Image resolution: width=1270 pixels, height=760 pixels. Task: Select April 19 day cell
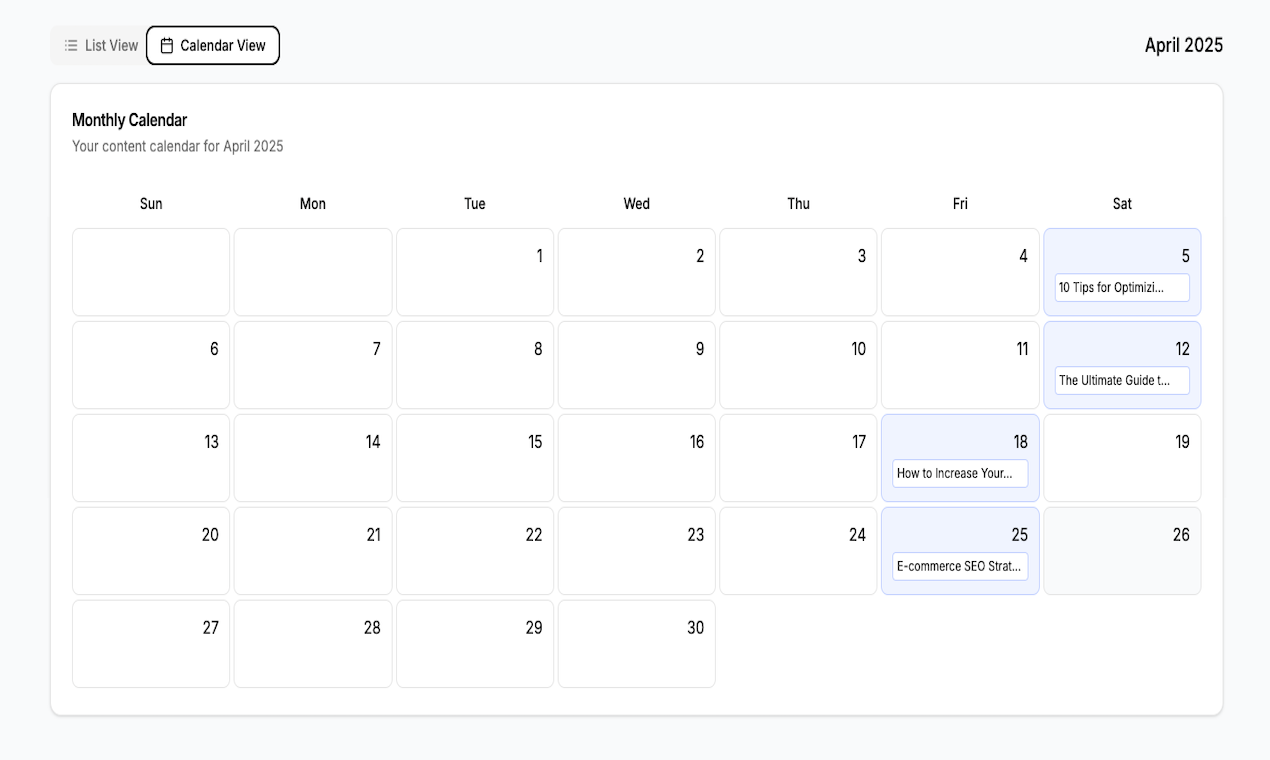(1122, 458)
